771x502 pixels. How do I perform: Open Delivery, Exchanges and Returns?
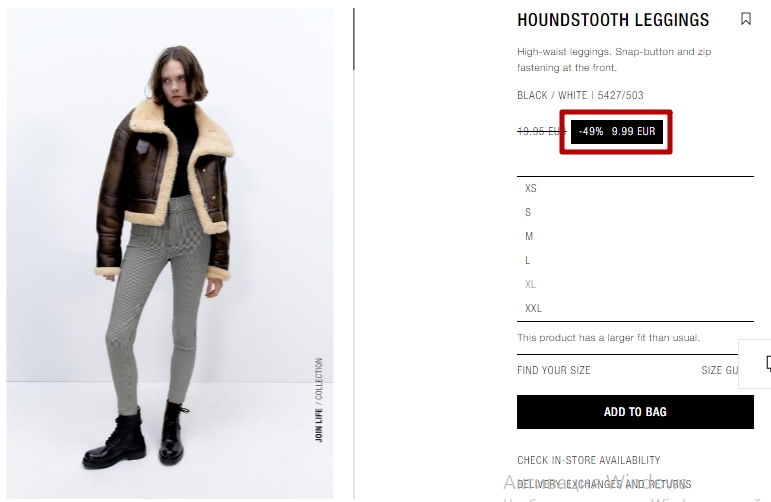click(x=604, y=484)
